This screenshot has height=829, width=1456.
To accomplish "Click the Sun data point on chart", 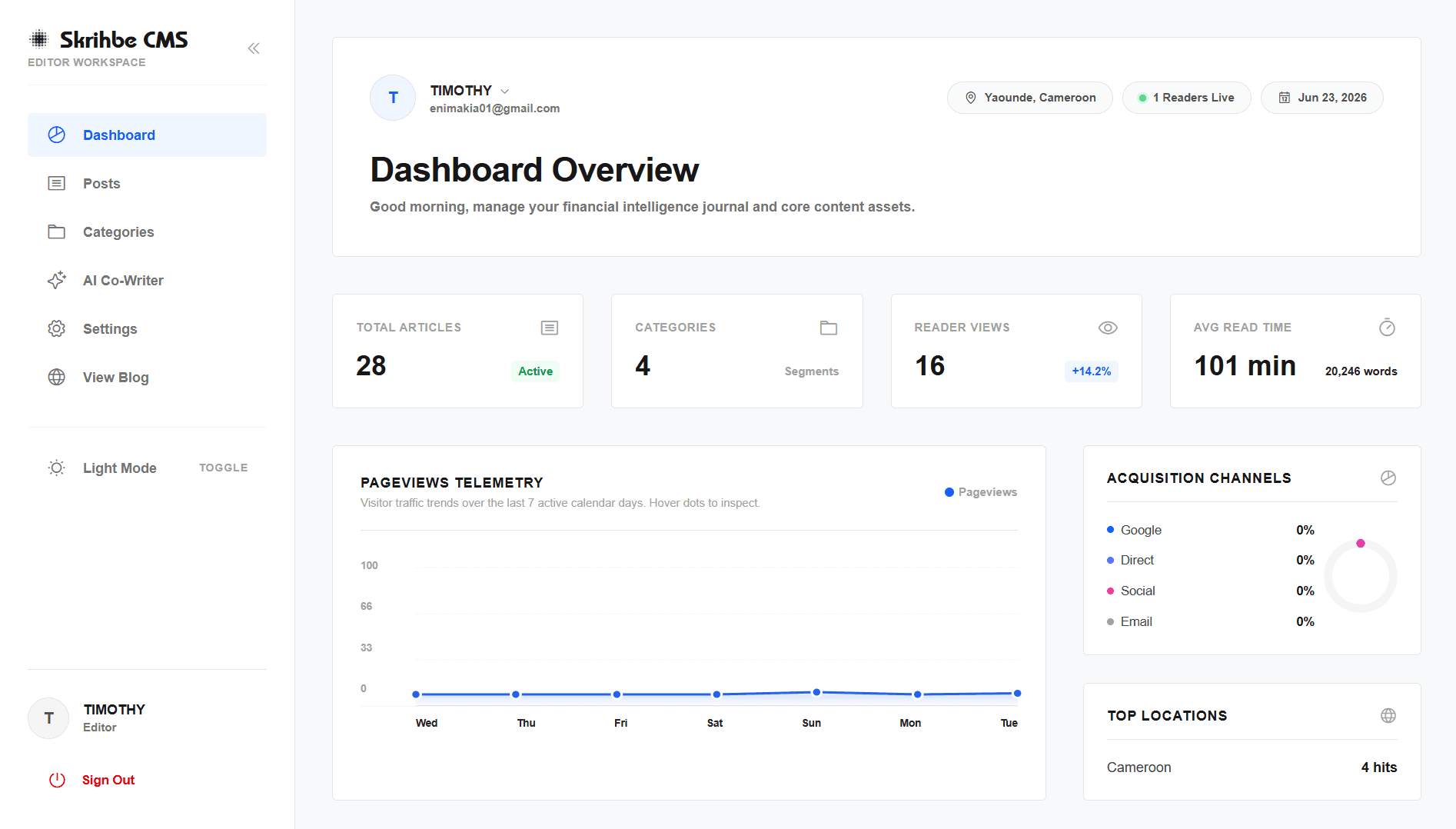I will pos(816,692).
